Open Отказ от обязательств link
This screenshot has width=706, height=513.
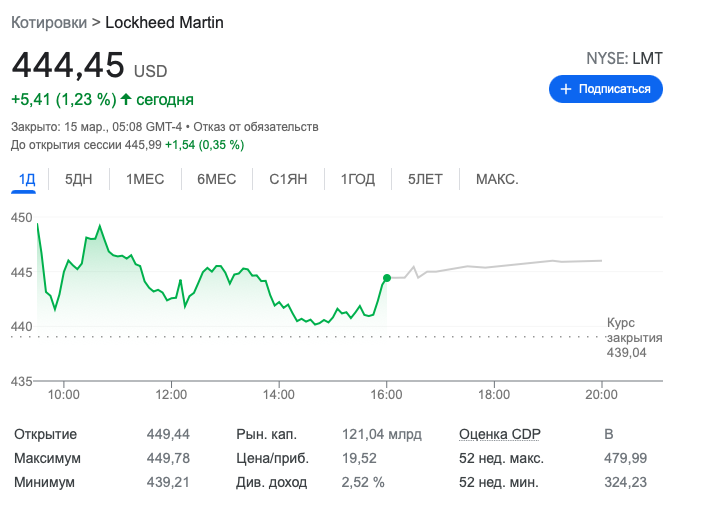click(255, 127)
